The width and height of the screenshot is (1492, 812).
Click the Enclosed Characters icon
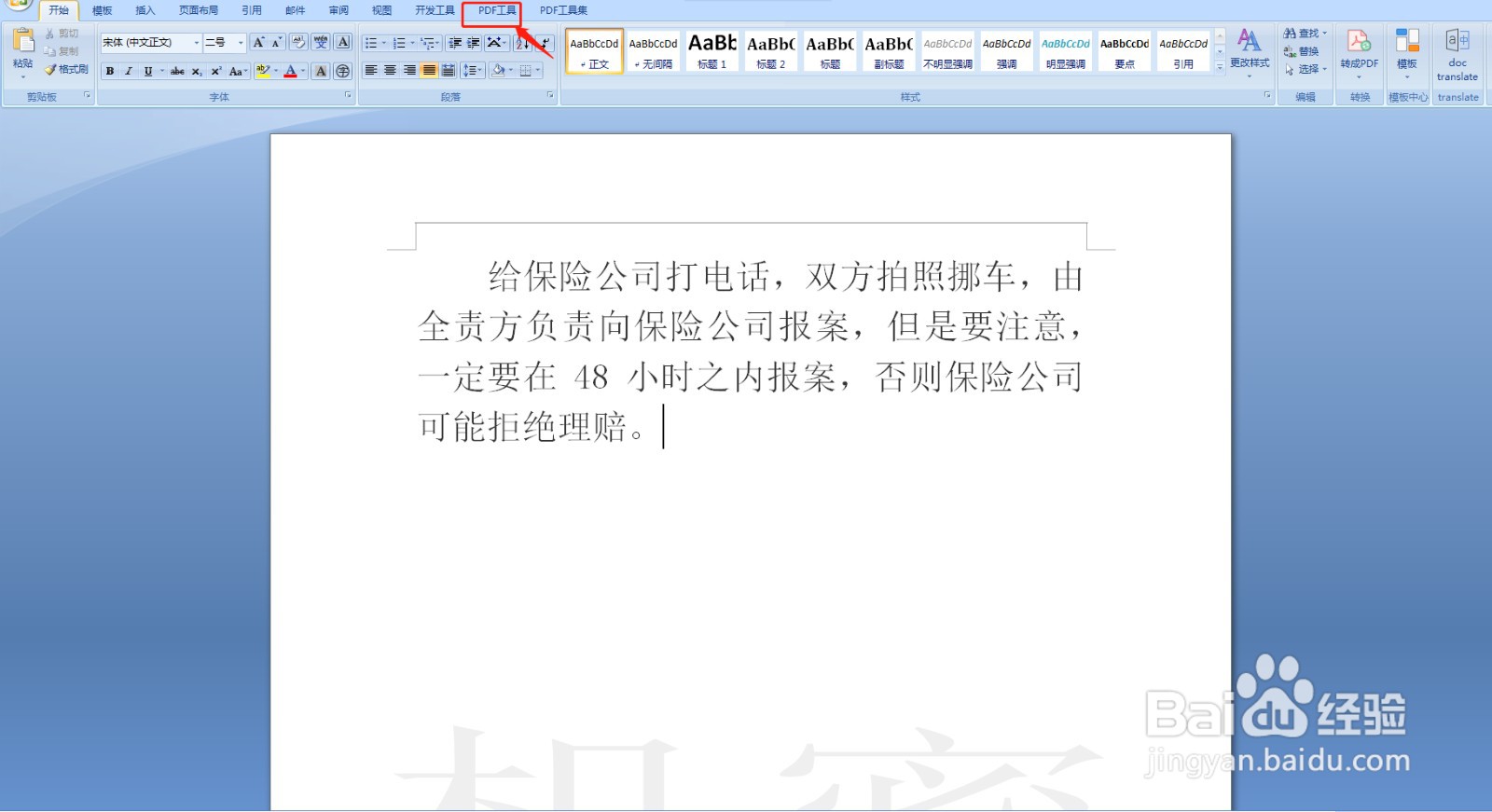pyautogui.click(x=343, y=71)
